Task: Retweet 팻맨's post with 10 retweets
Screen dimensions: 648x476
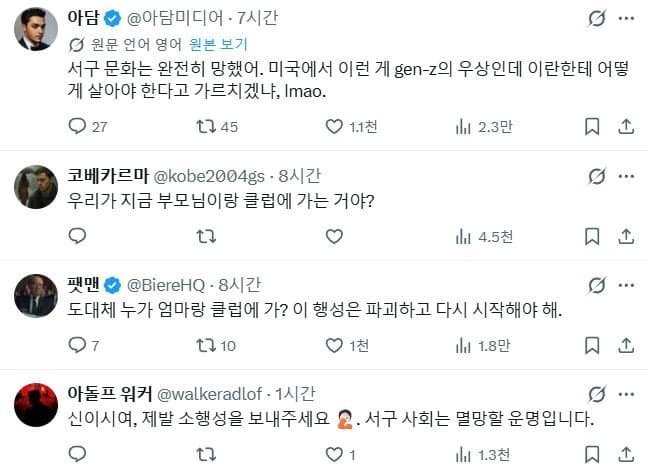Action: [x=205, y=346]
